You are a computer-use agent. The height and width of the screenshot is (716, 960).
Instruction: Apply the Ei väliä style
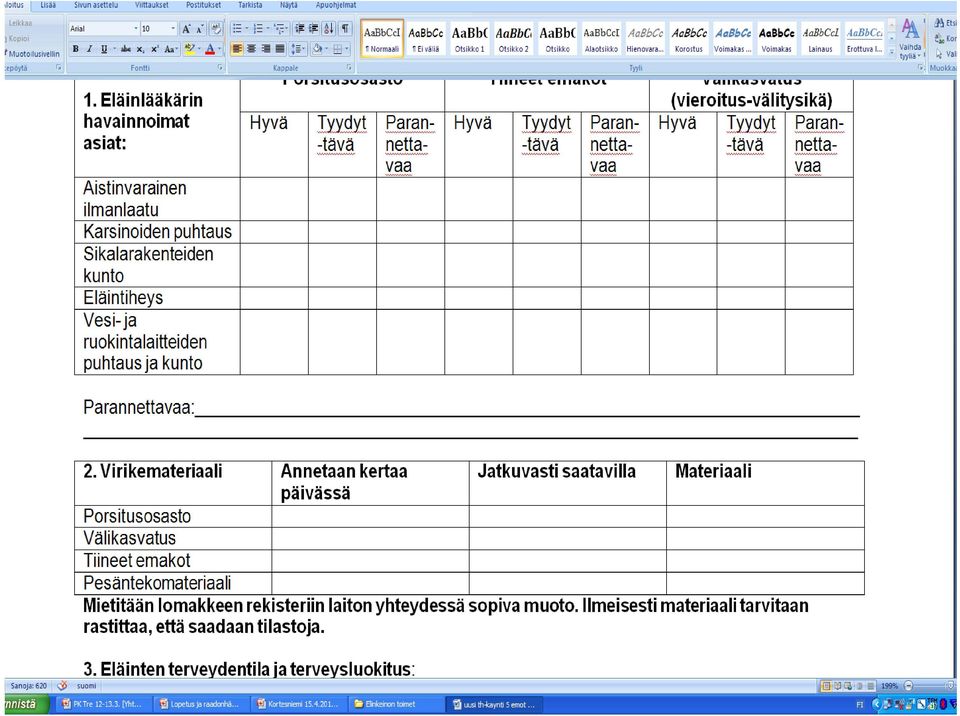click(426, 39)
